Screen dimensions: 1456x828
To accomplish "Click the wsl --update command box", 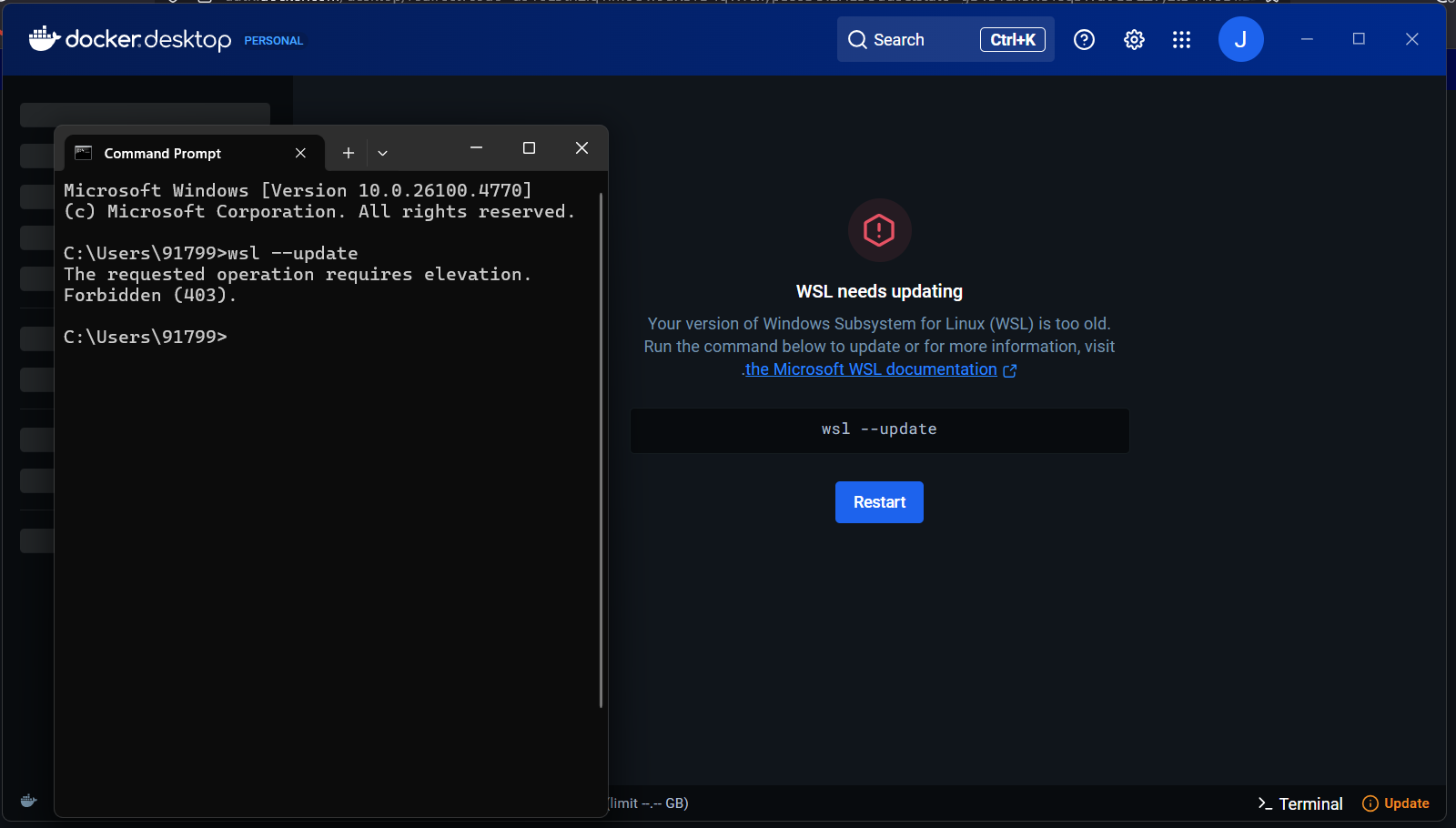I will tap(879, 429).
